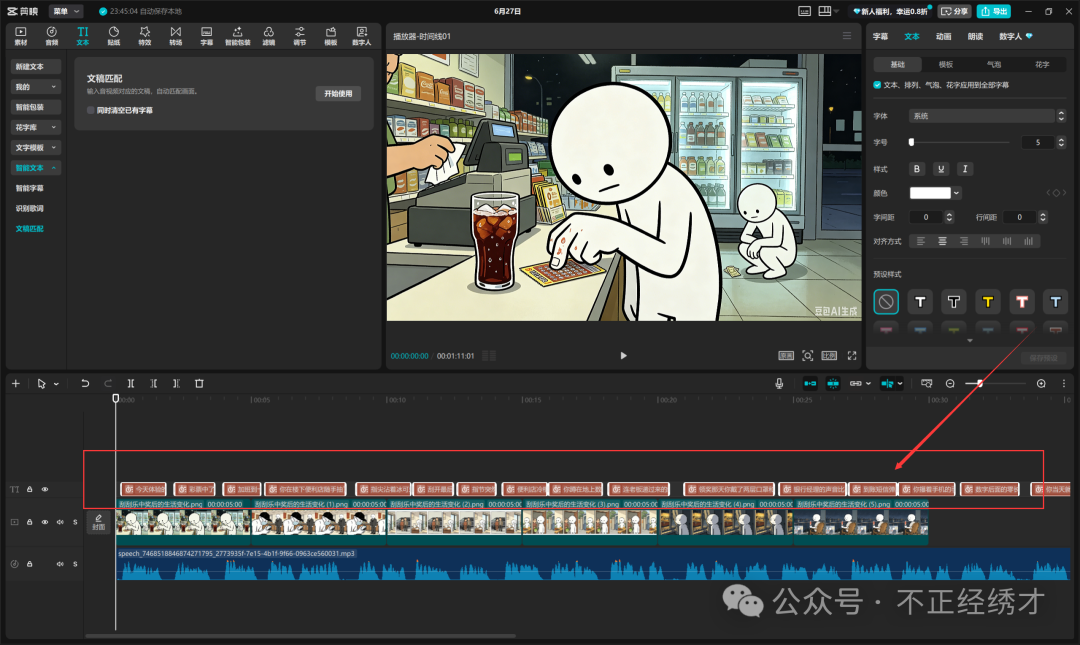
Task: Open the 调节 adjustment panel
Action: (300, 36)
